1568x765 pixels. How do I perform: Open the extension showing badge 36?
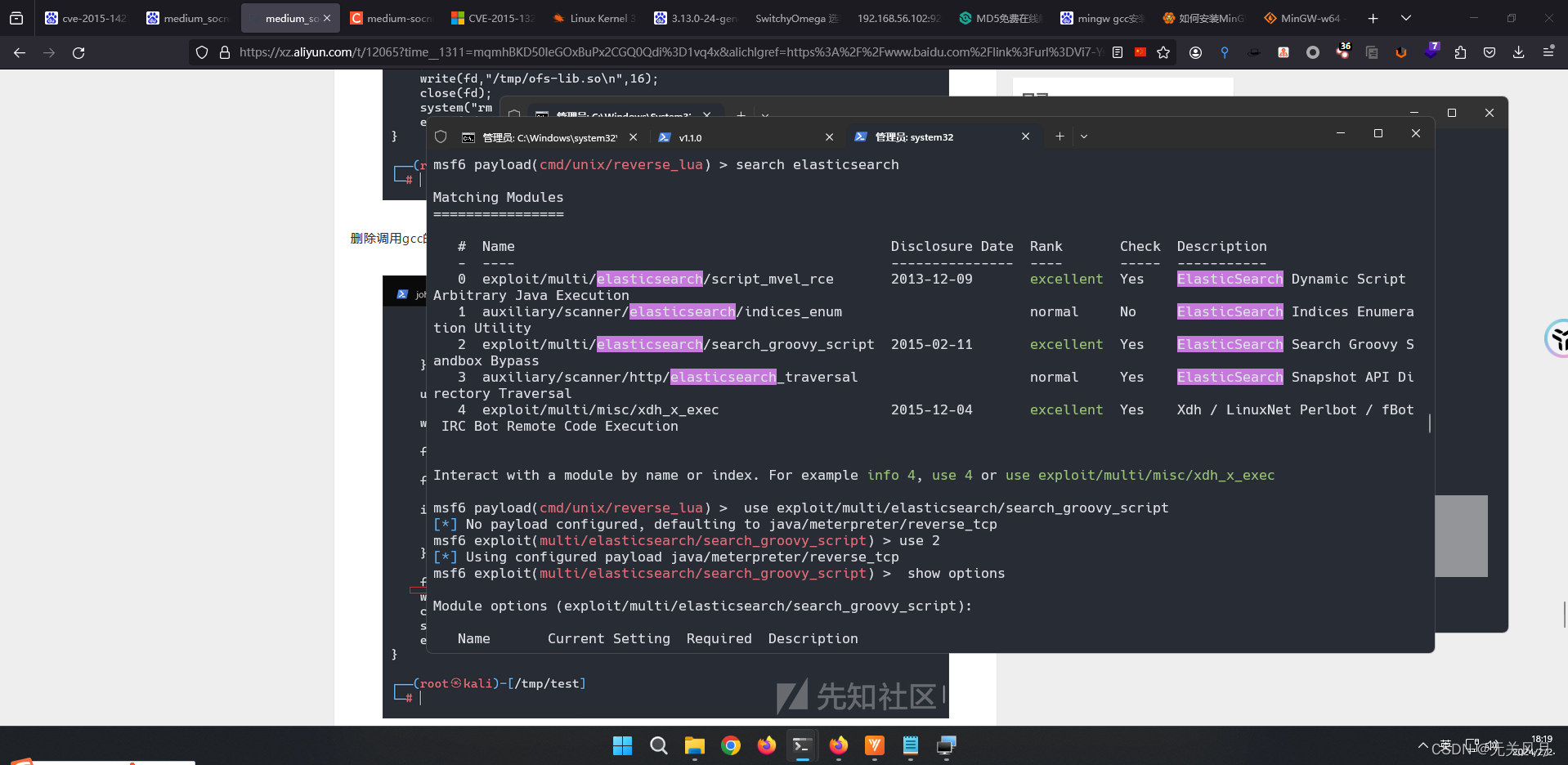1342,51
